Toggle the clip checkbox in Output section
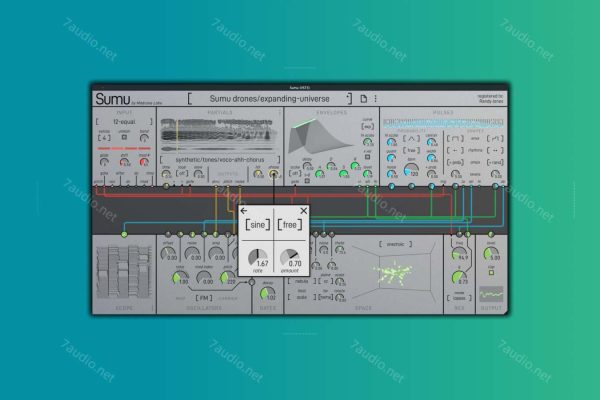The height and width of the screenshot is (400, 600). (x=491, y=273)
